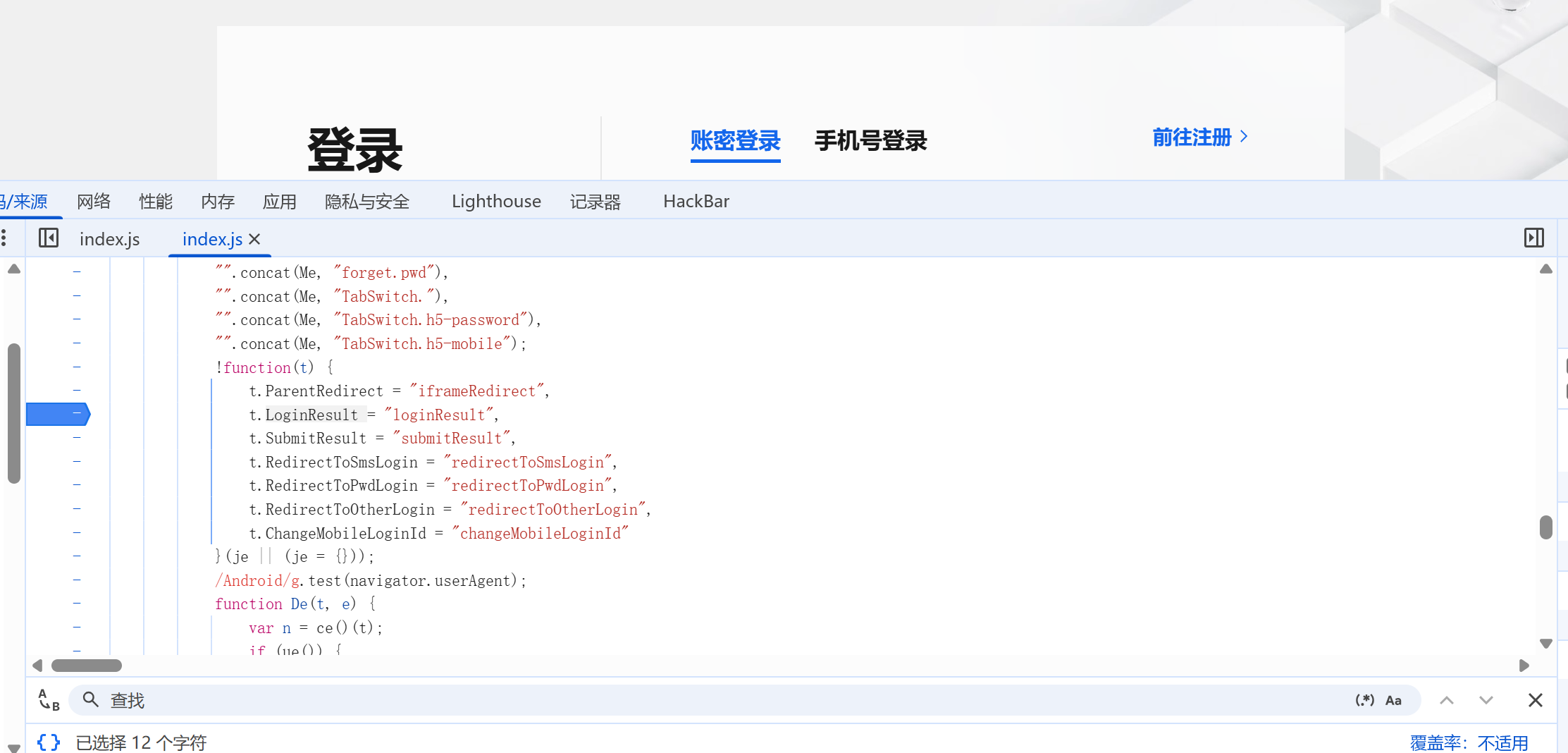Click the pretty-print curly braces icon
The width and height of the screenshot is (1568, 753).
(x=48, y=742)
